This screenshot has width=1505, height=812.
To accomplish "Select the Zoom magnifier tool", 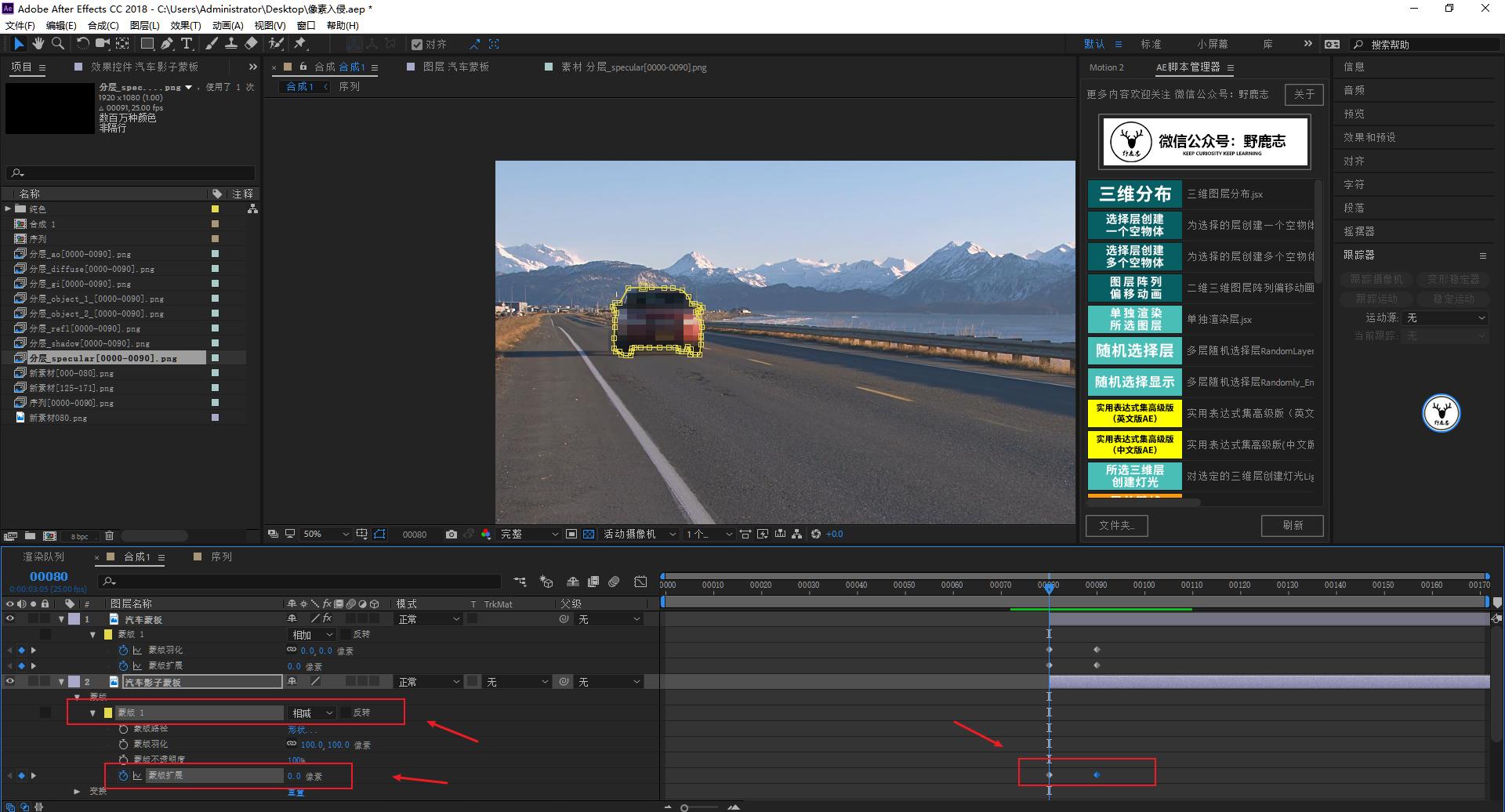I will point(57,44).
